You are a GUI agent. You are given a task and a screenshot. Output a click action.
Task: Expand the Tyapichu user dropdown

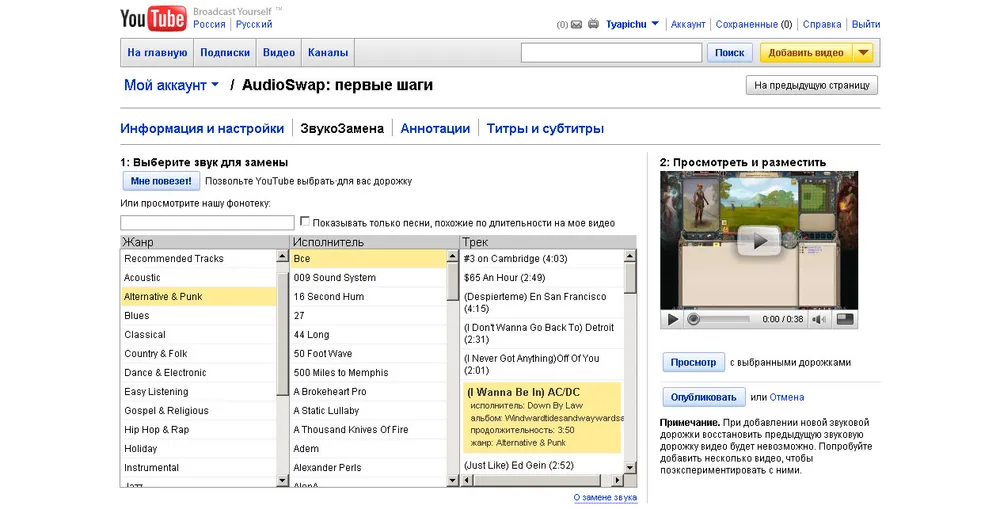(x=655, y=24)
